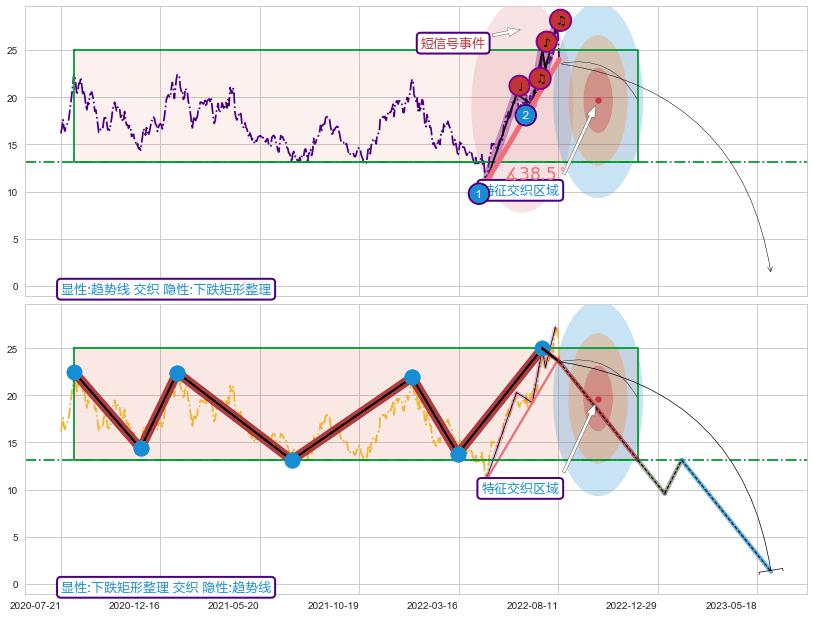Click the lowest red quarter-note marker

coord(519,87)
